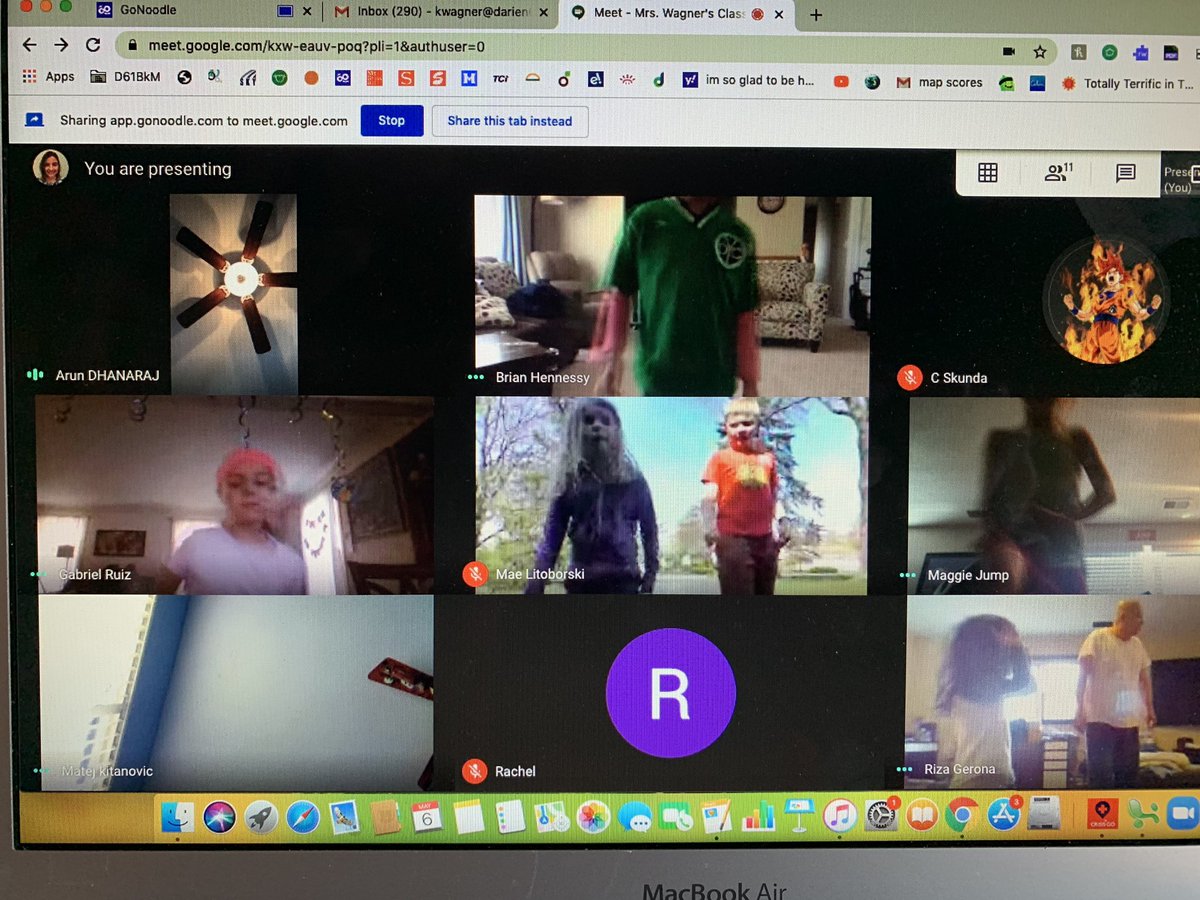Click the Stop sharing button
The height and width of the screenshot is (900, 1200).
pos(391,120)
